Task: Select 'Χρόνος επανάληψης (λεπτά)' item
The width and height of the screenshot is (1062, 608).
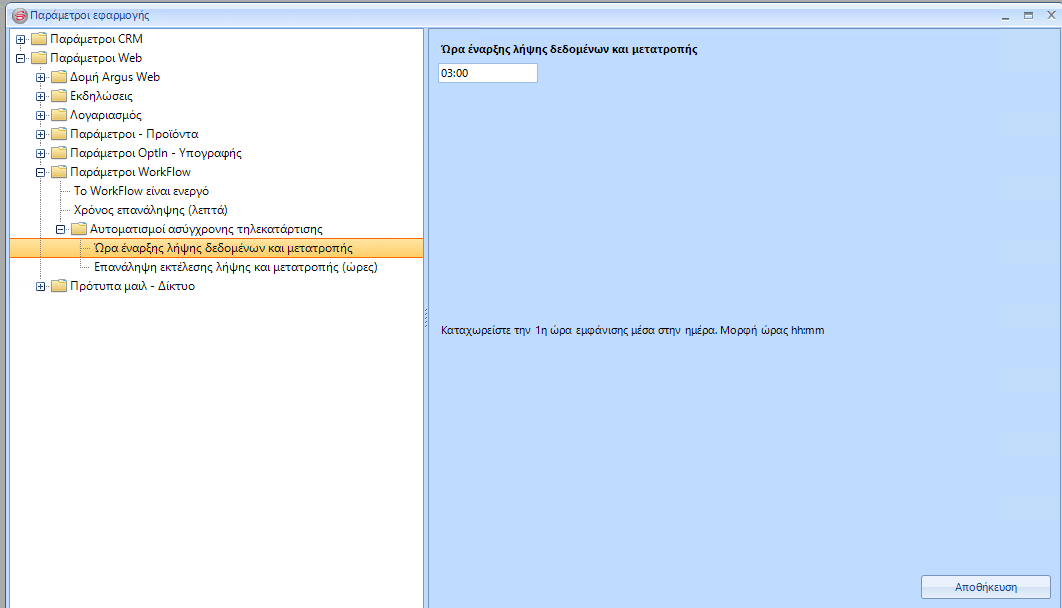Action: [x=151, y=210]
